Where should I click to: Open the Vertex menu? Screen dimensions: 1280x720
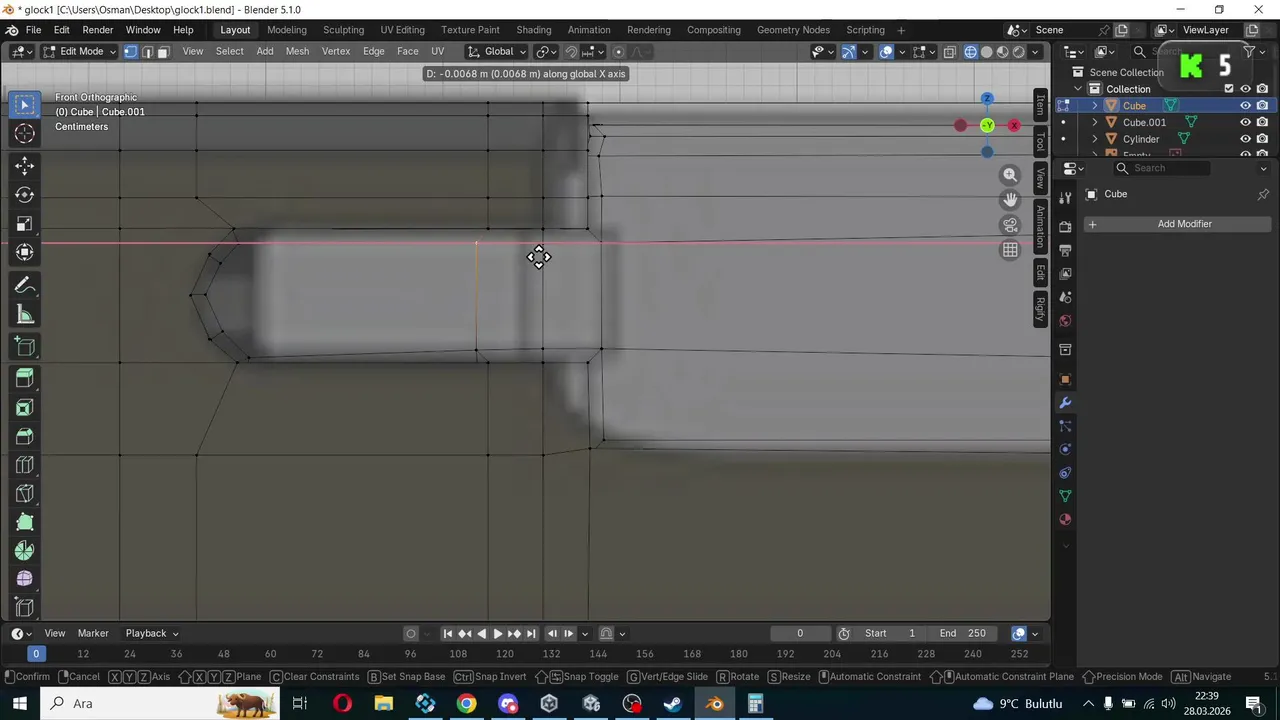(x=335, y=51)
